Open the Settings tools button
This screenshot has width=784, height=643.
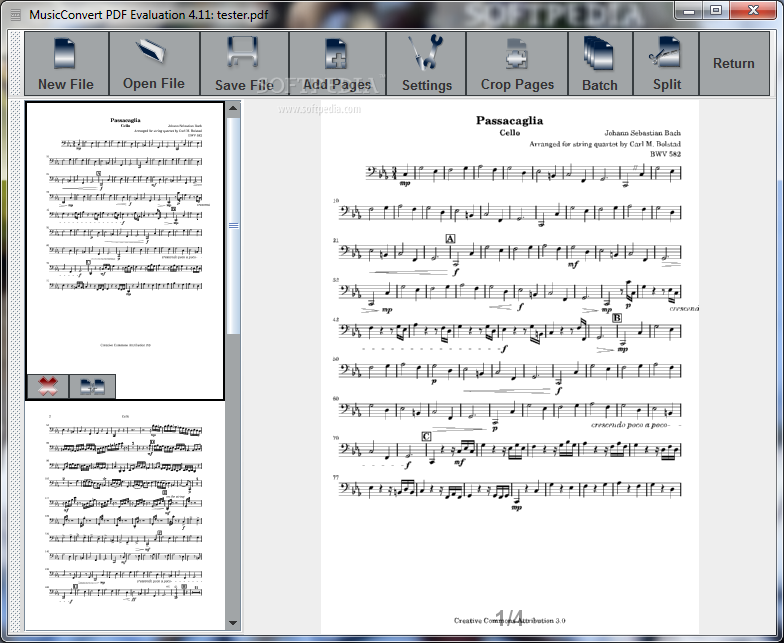tap(426, 64)
